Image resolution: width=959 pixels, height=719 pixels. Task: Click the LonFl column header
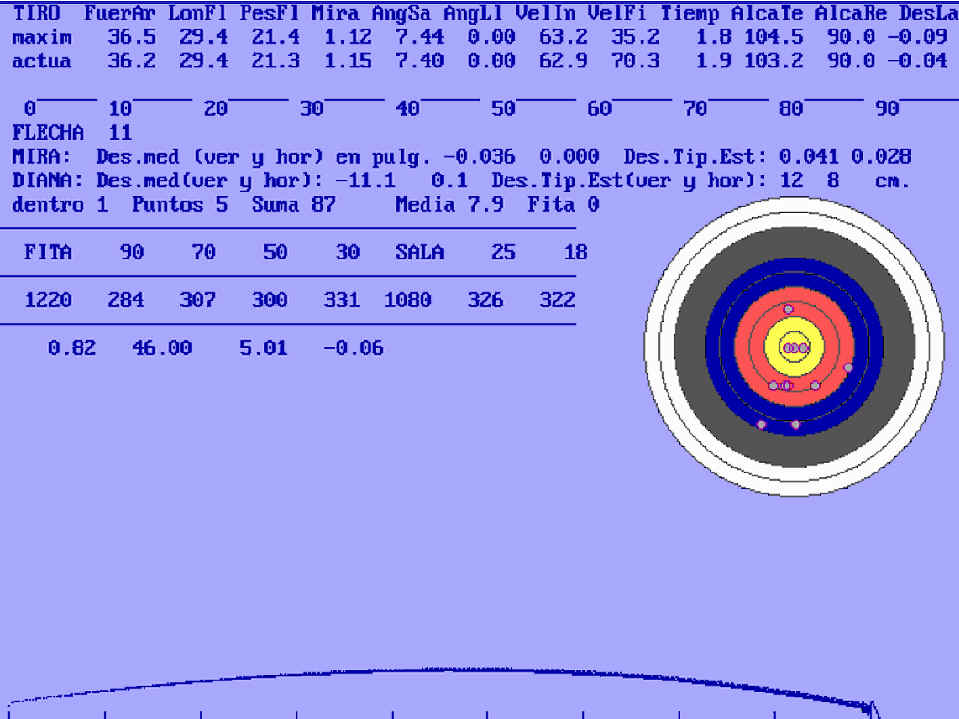(198, 13)
